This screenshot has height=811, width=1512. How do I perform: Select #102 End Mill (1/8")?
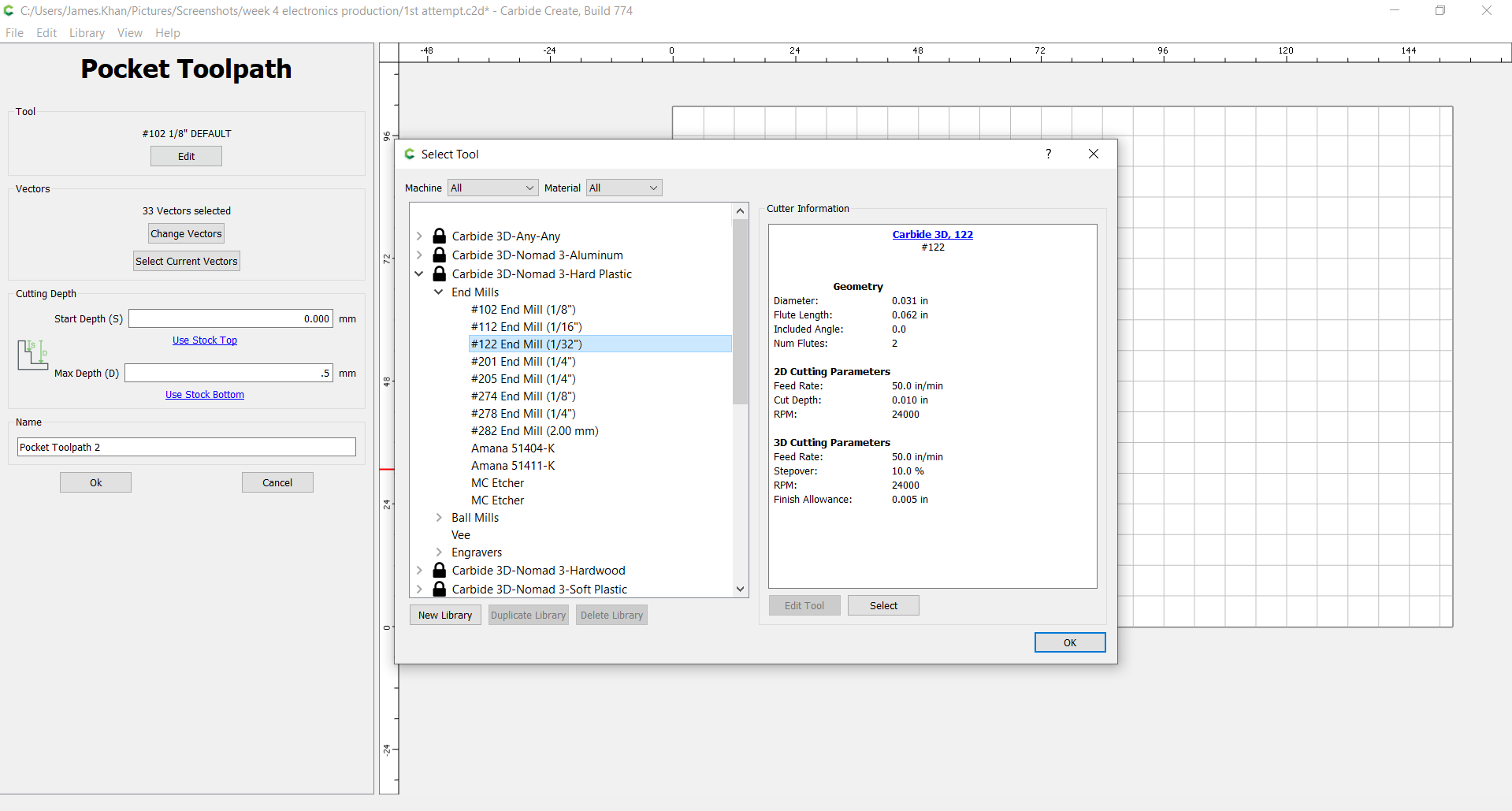coord(523,309)
